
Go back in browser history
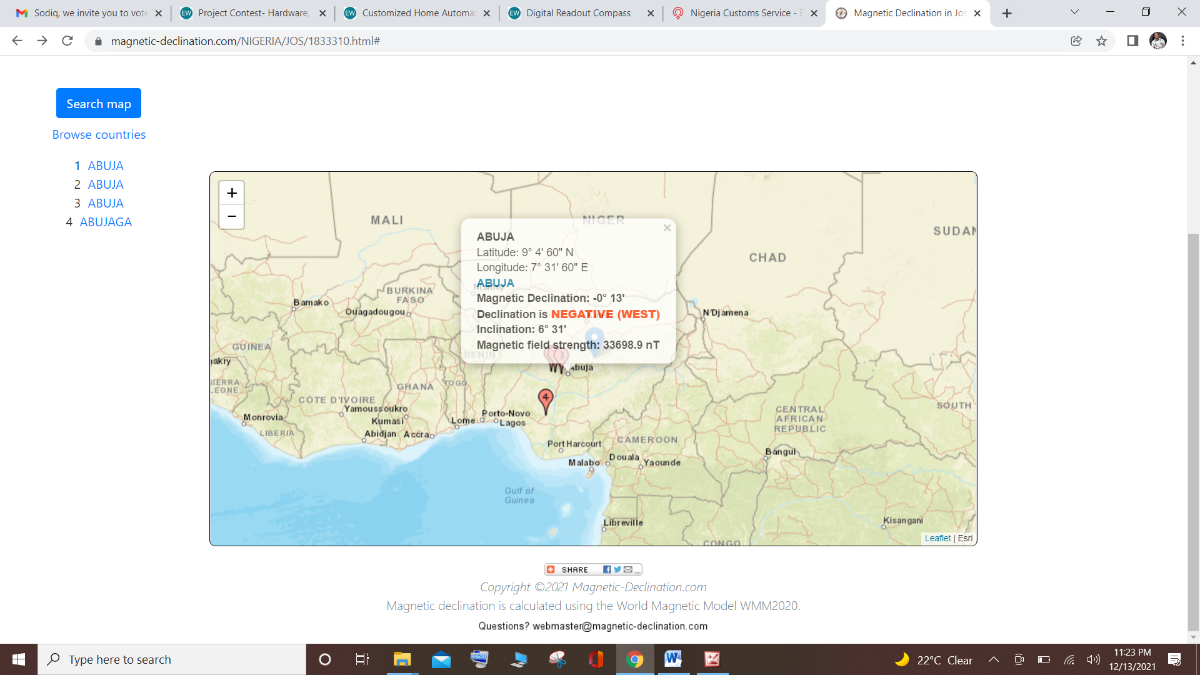[x=16, y=41]
